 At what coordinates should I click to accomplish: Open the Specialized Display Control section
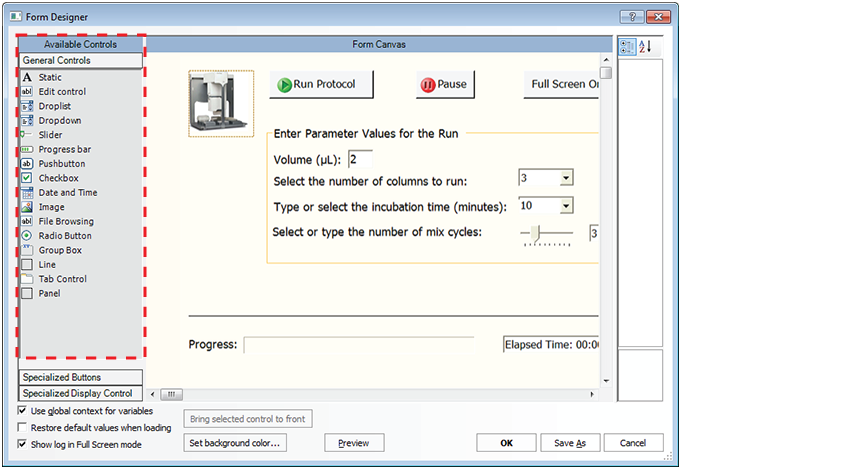pyautogui.click(x=80, y=393)
